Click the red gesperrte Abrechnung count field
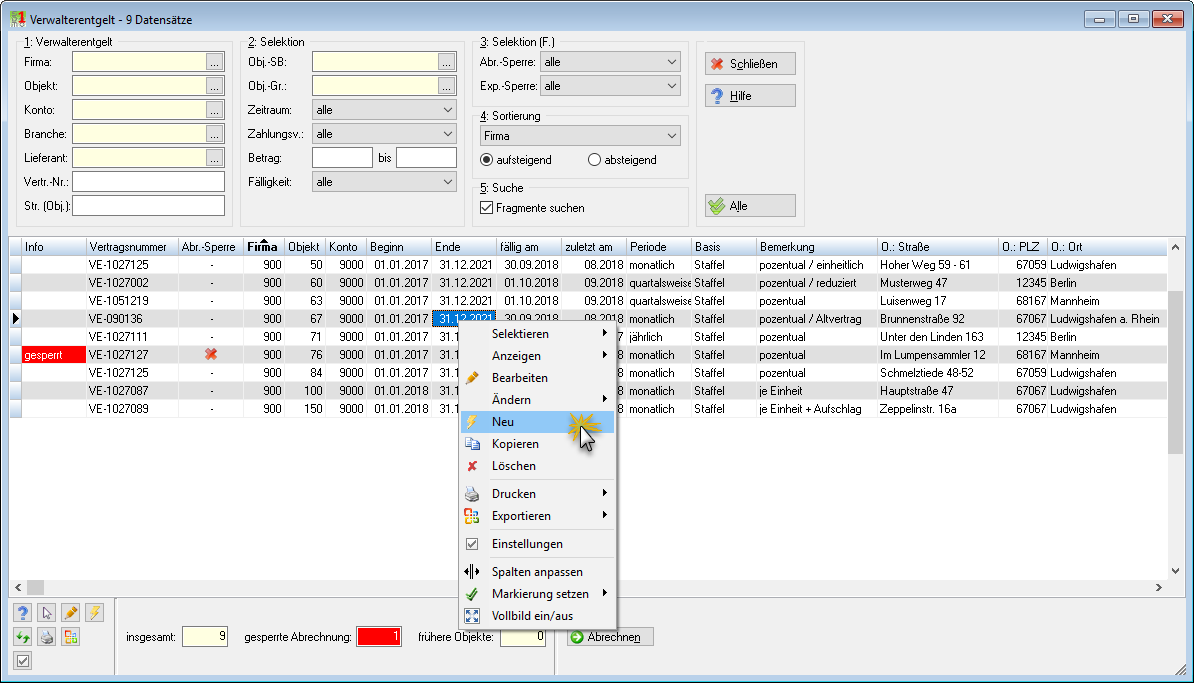Viewport: 1194px width, 683px height. [378, 637]
